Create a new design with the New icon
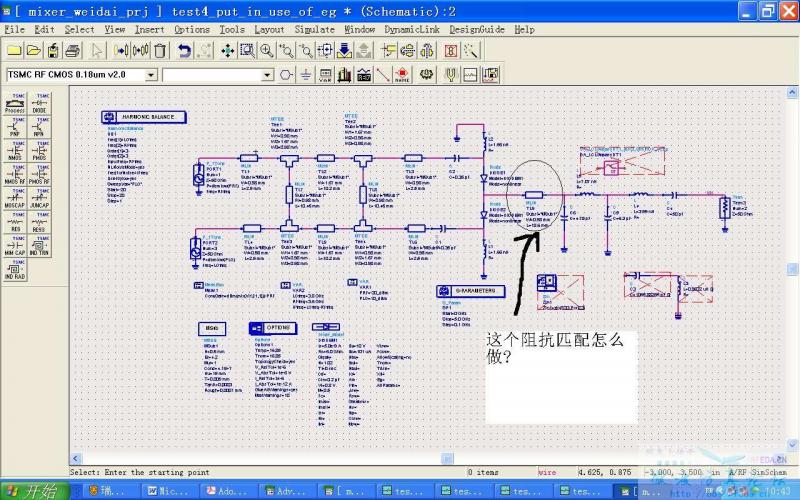Viewport: 800px width, 500px height. [x=14, y=51]
